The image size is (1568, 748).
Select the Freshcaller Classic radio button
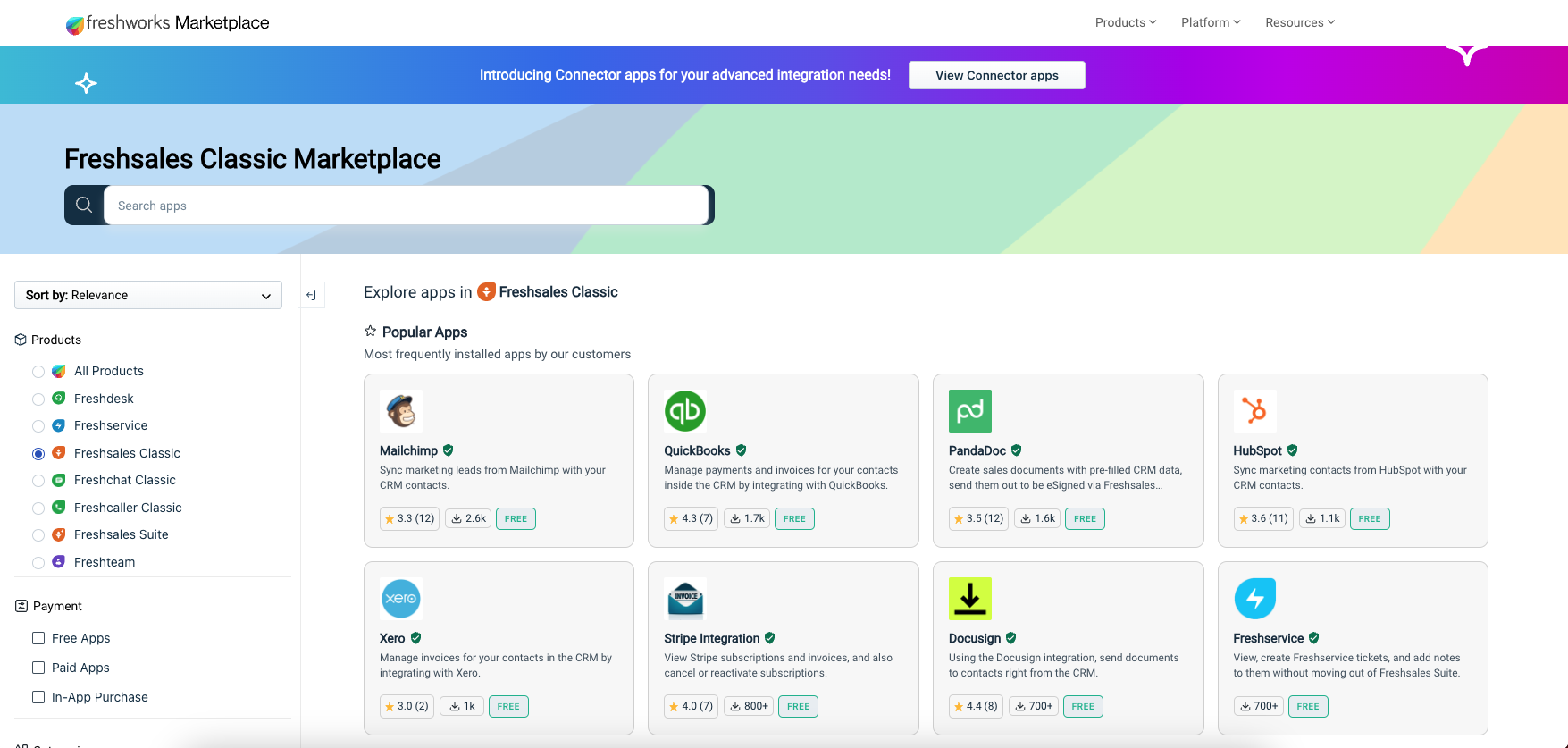click(x=38, y=508)
